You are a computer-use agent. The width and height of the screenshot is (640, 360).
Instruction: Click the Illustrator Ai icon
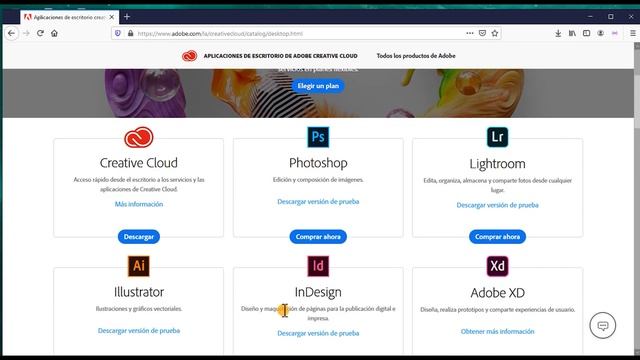pyautogui.click(x=139, y=266)
